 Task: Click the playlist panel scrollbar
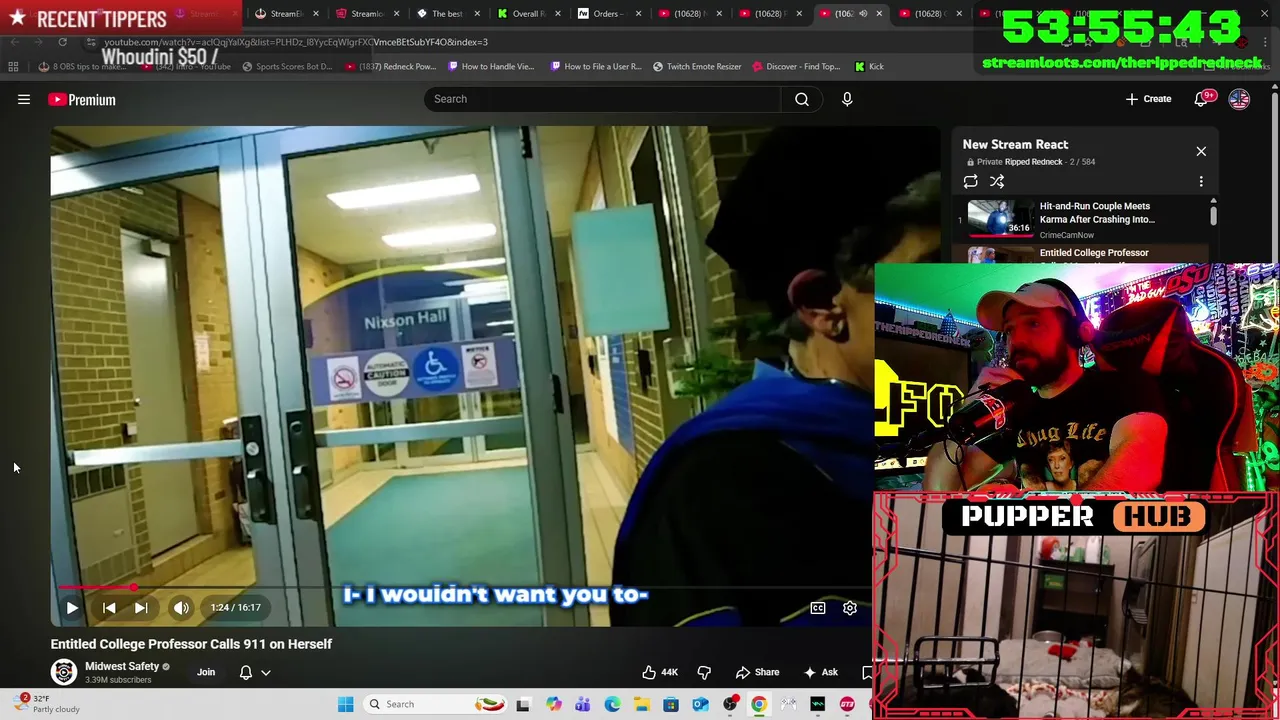[x=1213, y=215]
